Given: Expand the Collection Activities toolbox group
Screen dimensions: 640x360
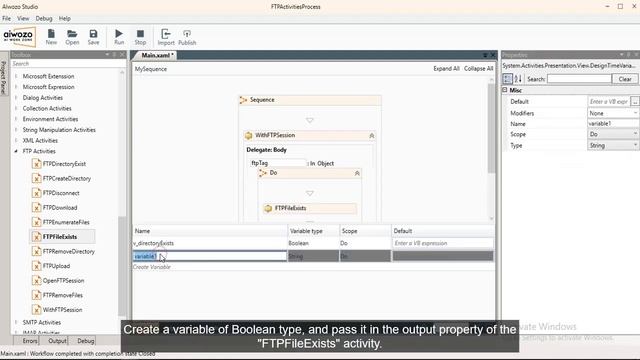Looking at the screenshot, I should (x=16, y=109).
